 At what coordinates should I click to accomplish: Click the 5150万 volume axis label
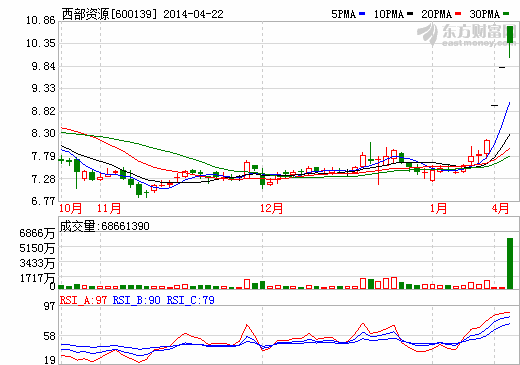click(x=37, y=248)
